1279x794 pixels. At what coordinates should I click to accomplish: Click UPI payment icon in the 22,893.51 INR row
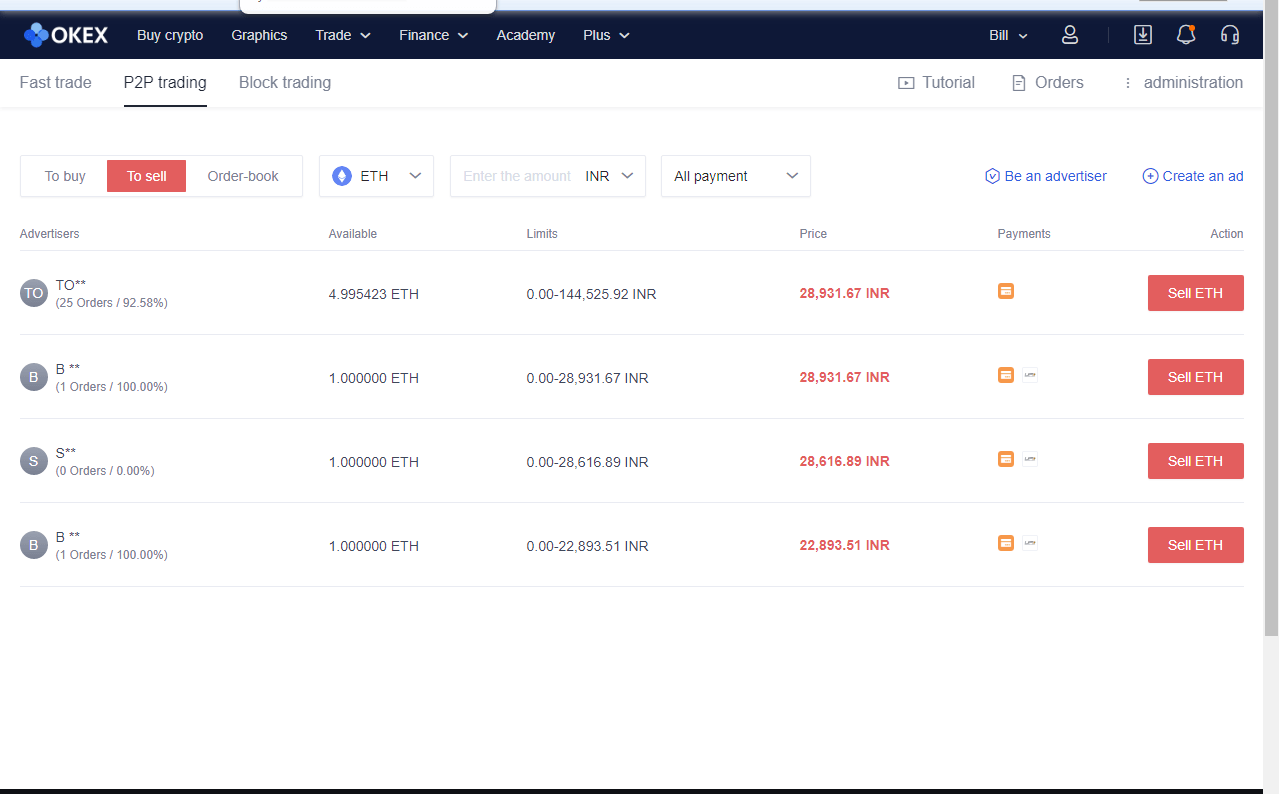[1030, 543]
